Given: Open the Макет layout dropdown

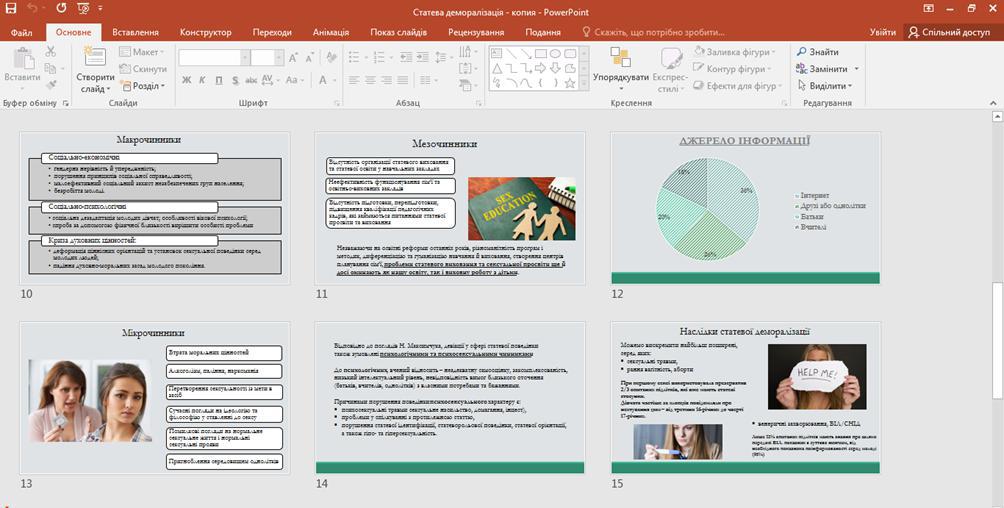Looking at the screenshot, I should point(143,52).
